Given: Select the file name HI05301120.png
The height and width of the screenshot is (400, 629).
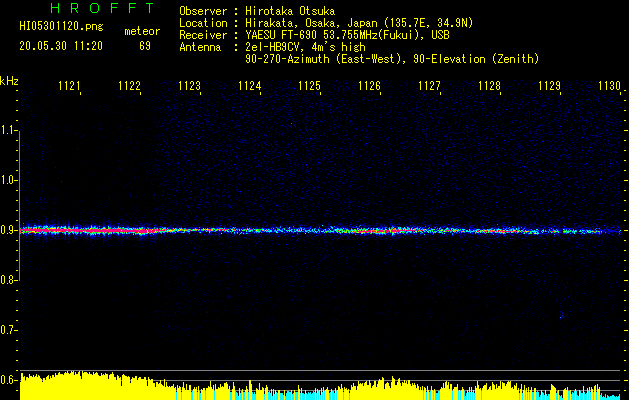Looking at the screenshot, I should (61, 27).
